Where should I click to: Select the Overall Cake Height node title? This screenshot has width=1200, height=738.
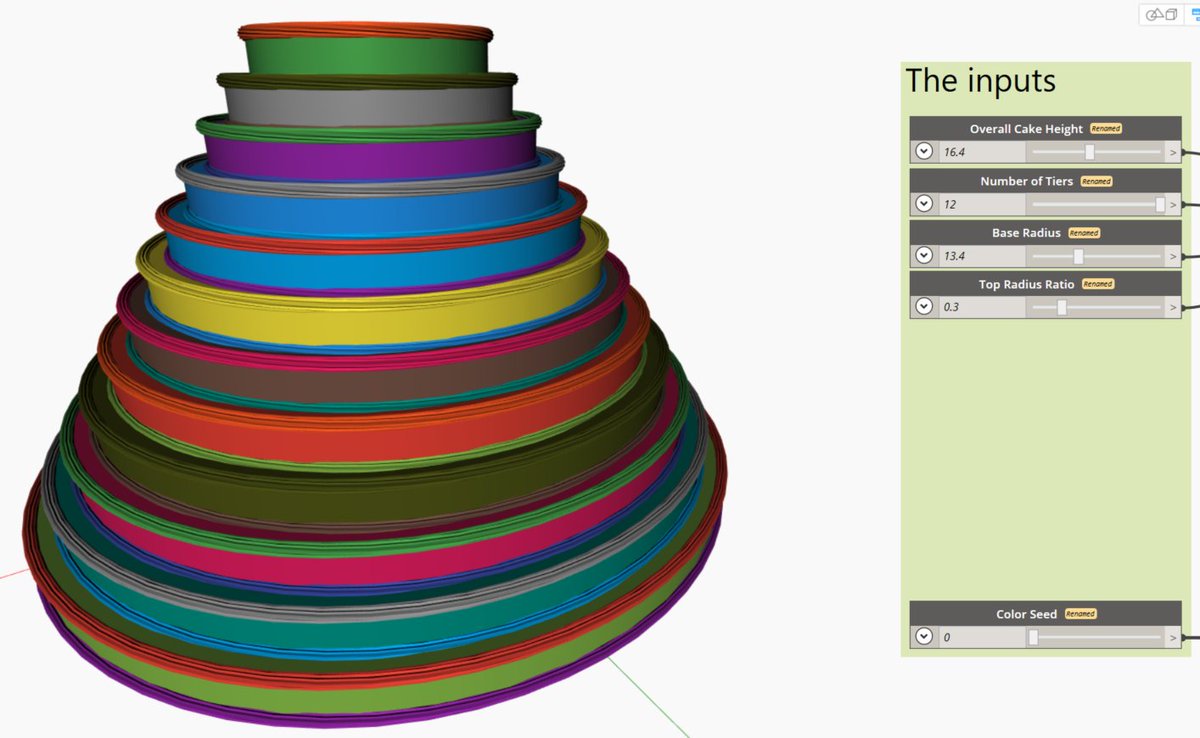coord(1026,129)
